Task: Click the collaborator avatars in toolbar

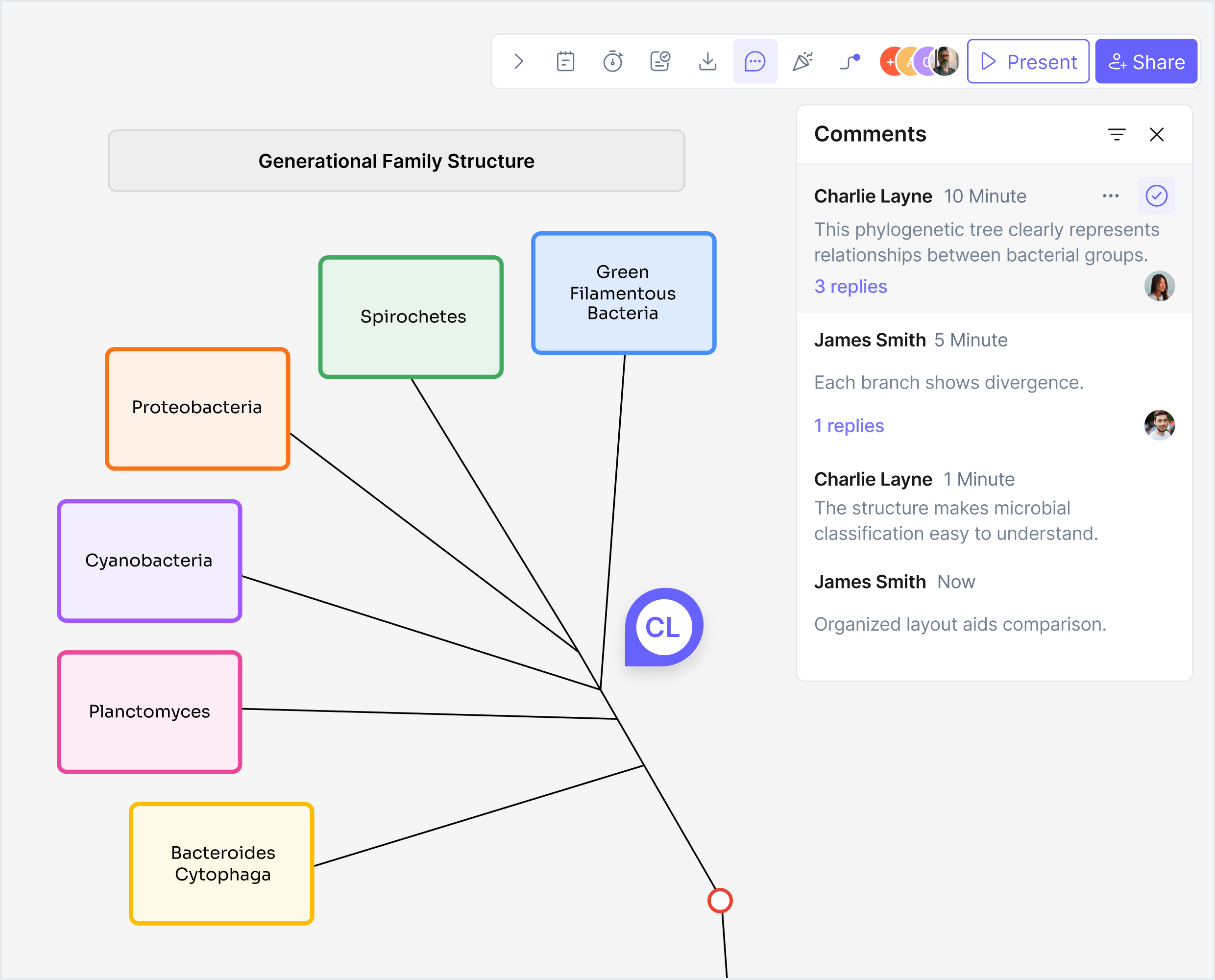Action: pyautogui.click(x=919, y=62)
